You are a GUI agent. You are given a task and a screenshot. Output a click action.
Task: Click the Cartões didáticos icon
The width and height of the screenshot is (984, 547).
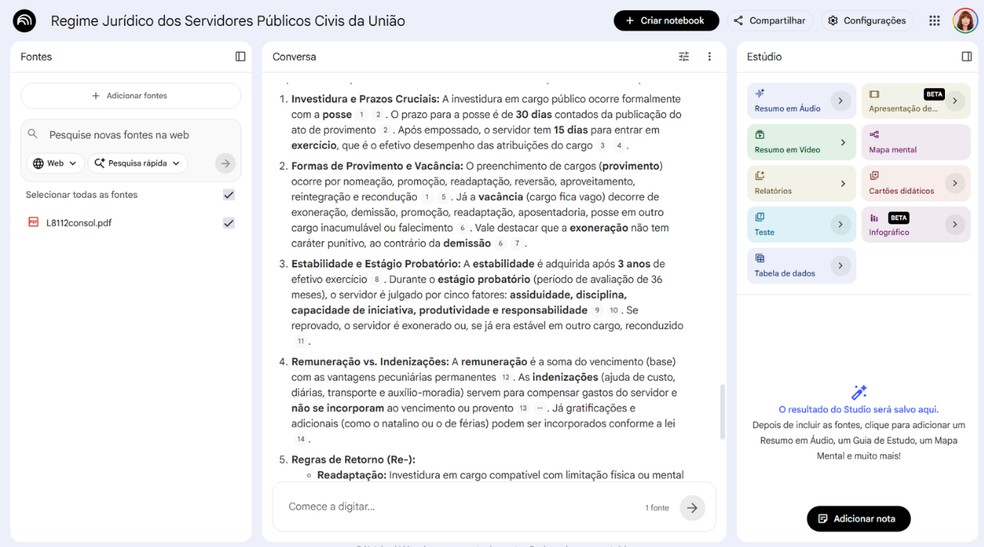pyautogui.click(x=874, y=176)
